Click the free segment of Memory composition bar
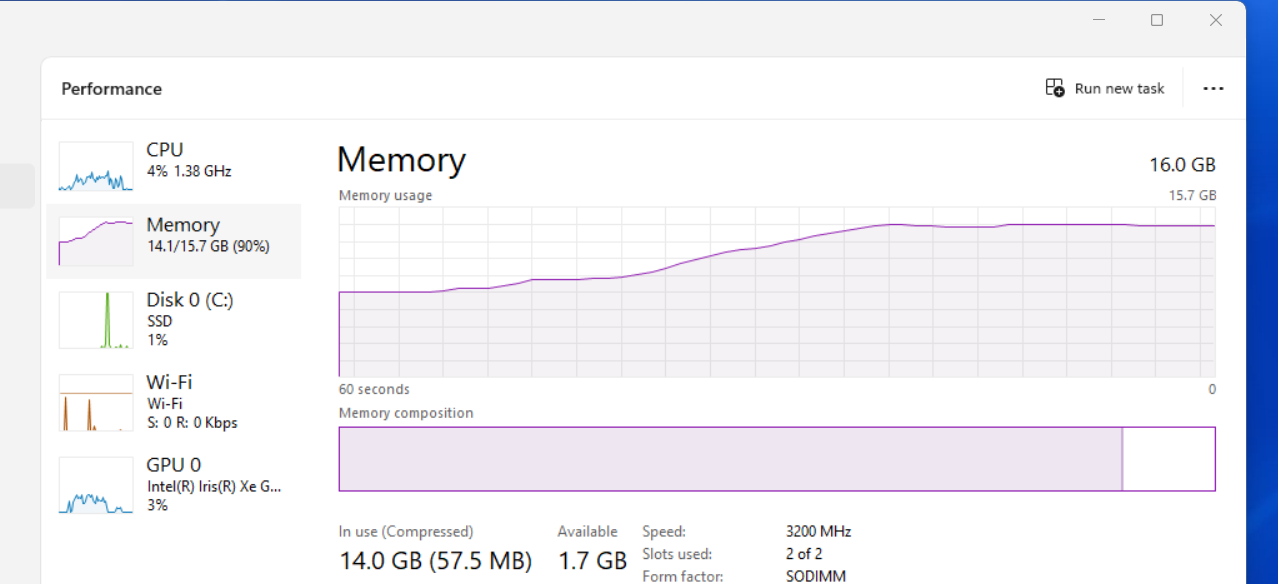The image size is (1278, 584). coord(1168,459)
